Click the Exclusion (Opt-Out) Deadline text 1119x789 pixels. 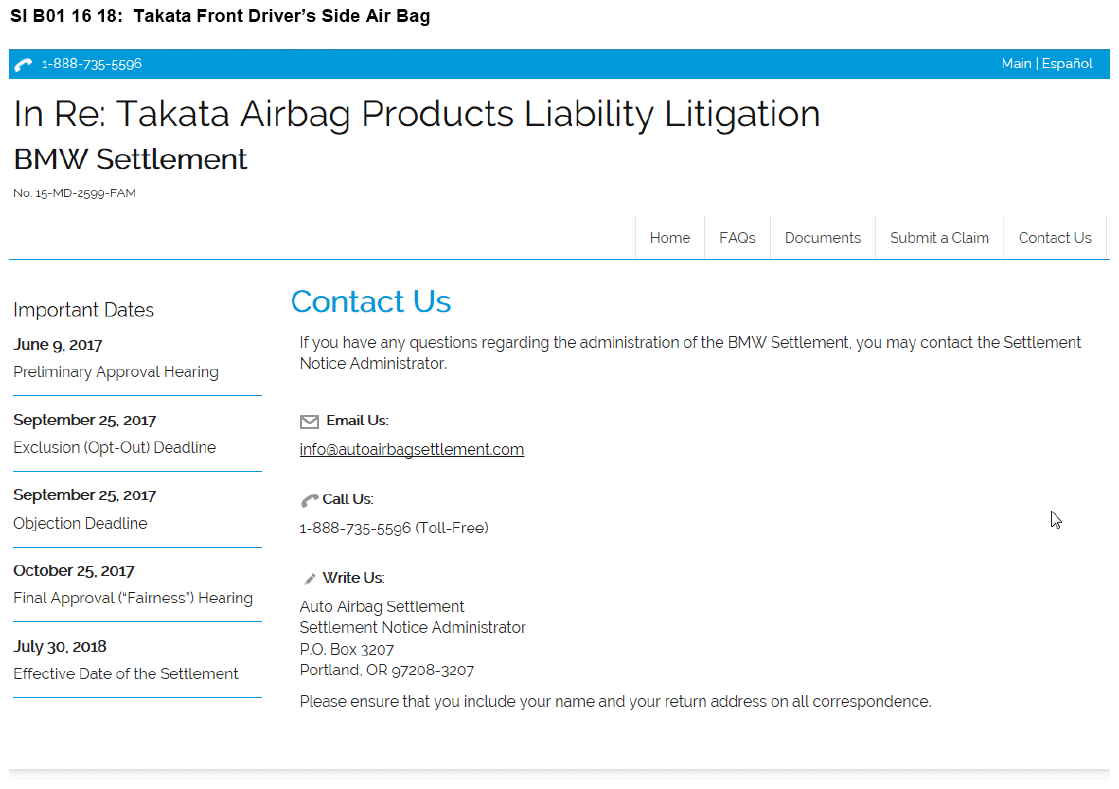(114, 448)
